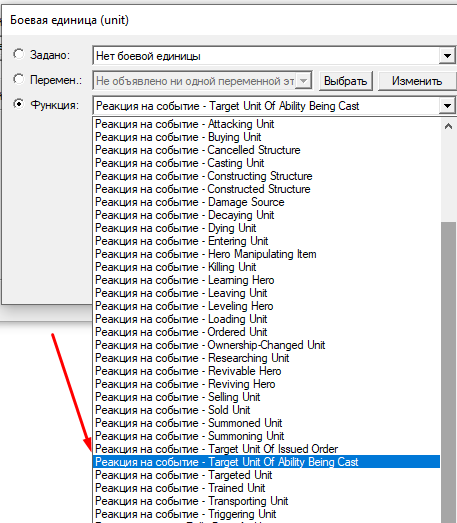Select the Функция radio button
The height and width of the screenshot is (523, 457).
click(x=19, y=104)
